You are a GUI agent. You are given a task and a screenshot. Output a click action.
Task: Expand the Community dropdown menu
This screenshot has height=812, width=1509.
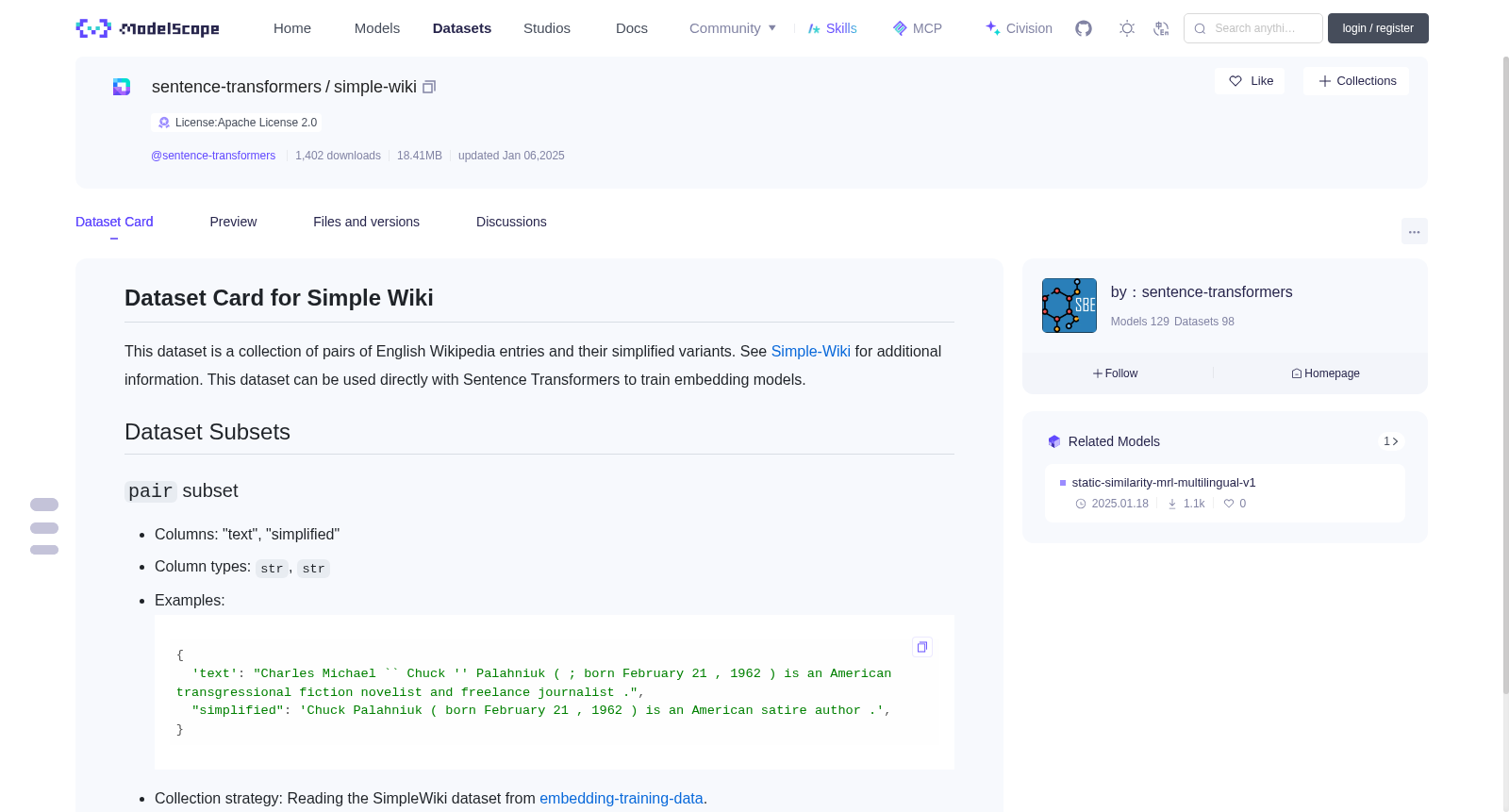(x=733, y=28)
